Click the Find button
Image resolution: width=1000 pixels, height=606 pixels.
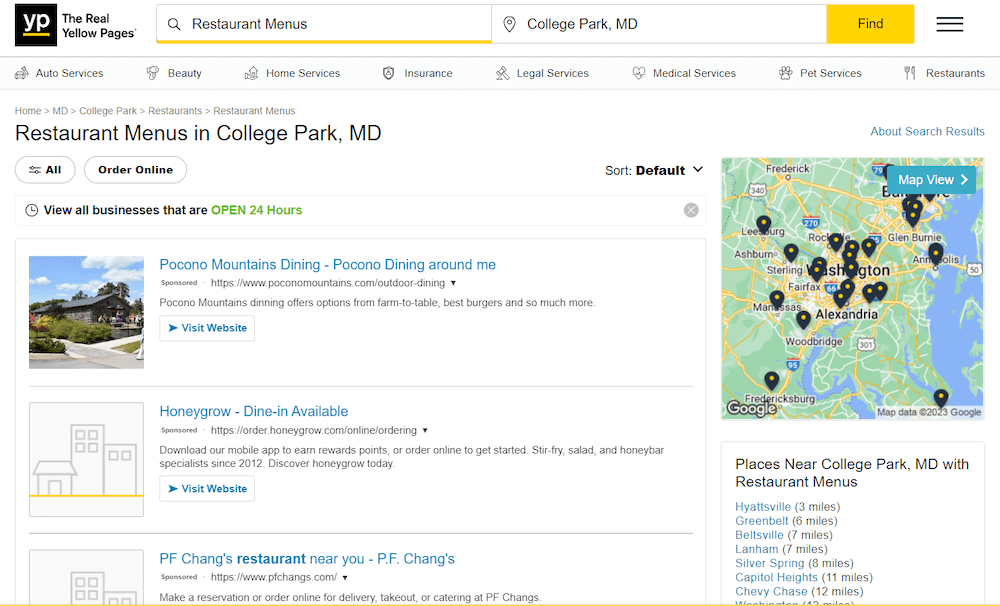[x=870, y=24]
